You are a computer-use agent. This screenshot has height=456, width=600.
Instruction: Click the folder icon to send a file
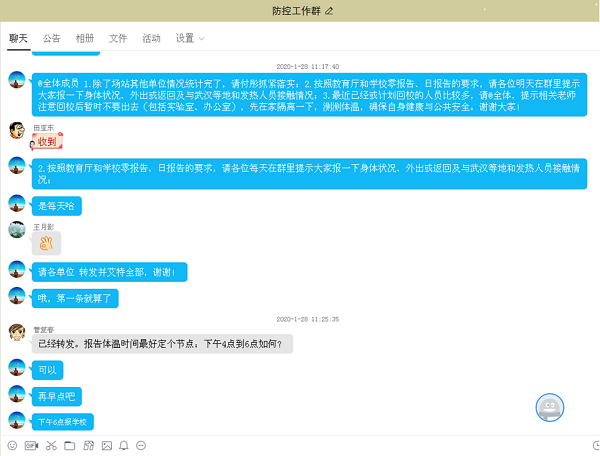(x=68, y=445)
